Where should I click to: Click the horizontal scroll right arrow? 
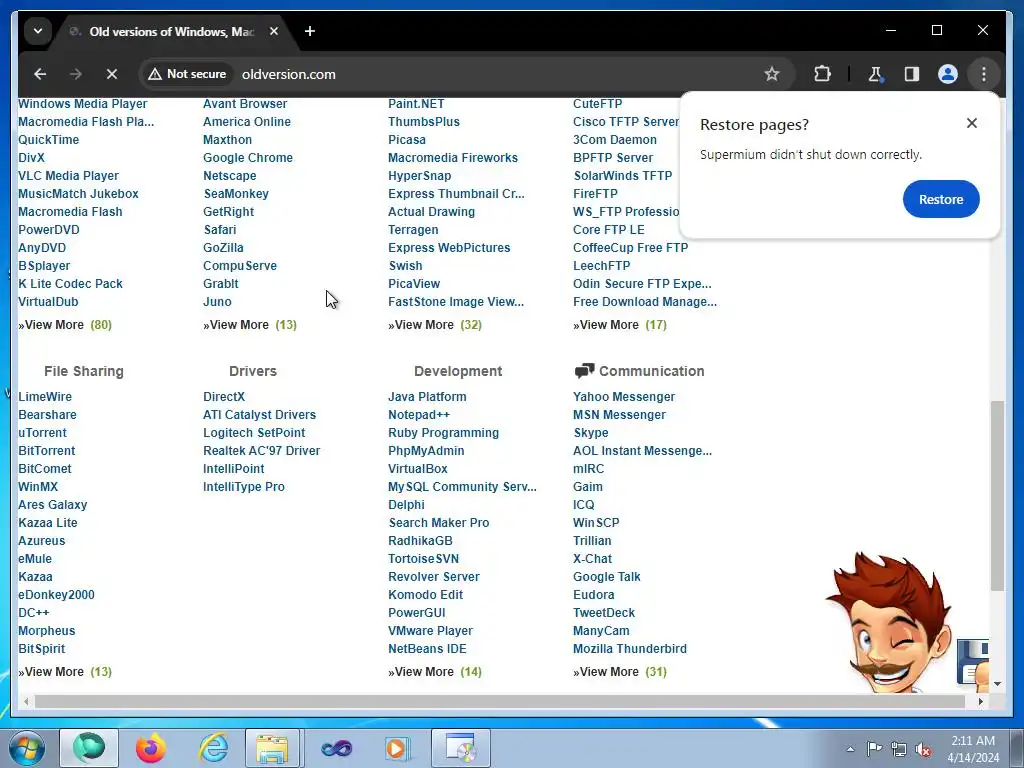(981, 701)
